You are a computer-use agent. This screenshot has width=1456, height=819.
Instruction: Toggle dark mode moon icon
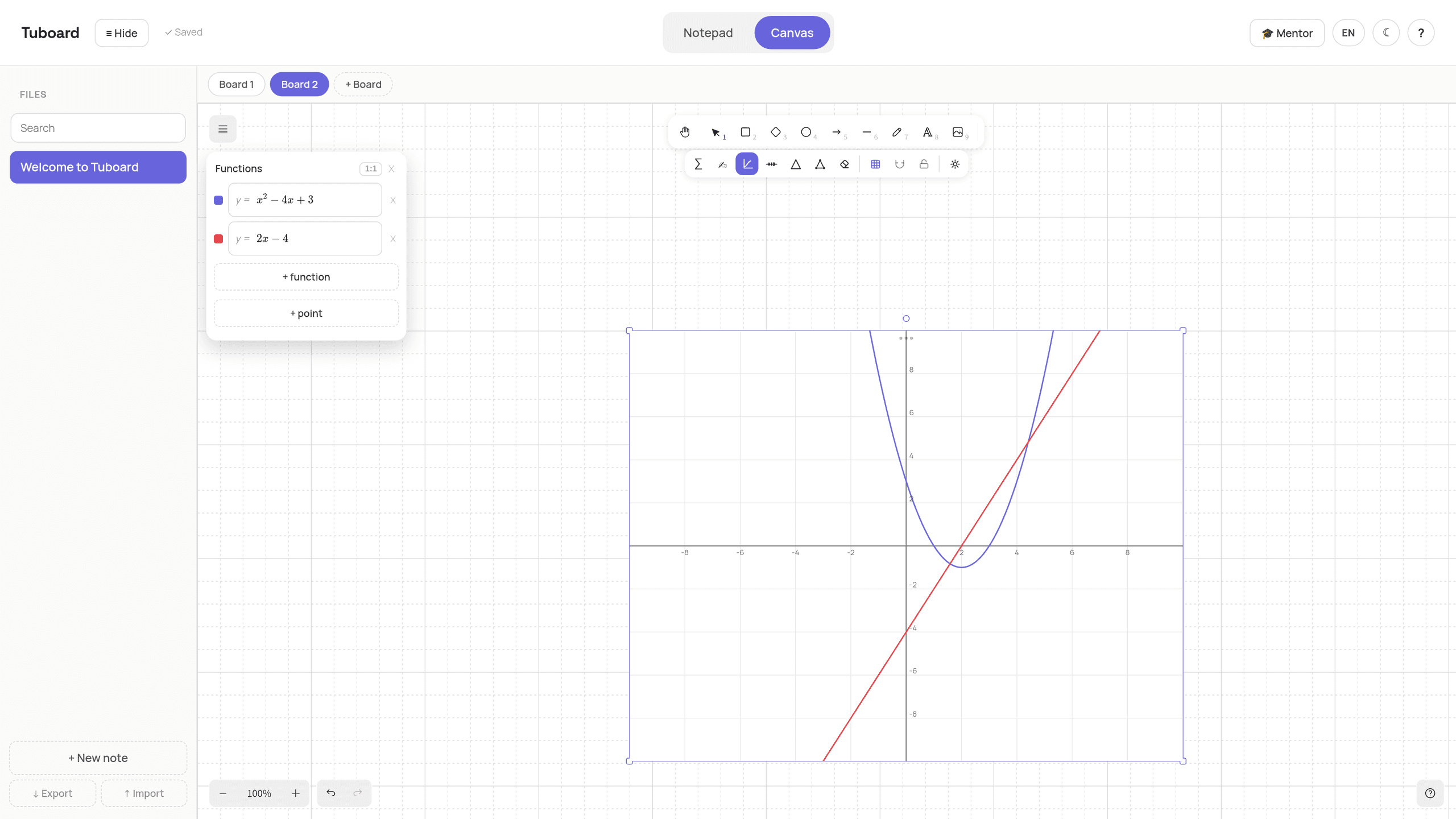click(x=1386, y=32)
